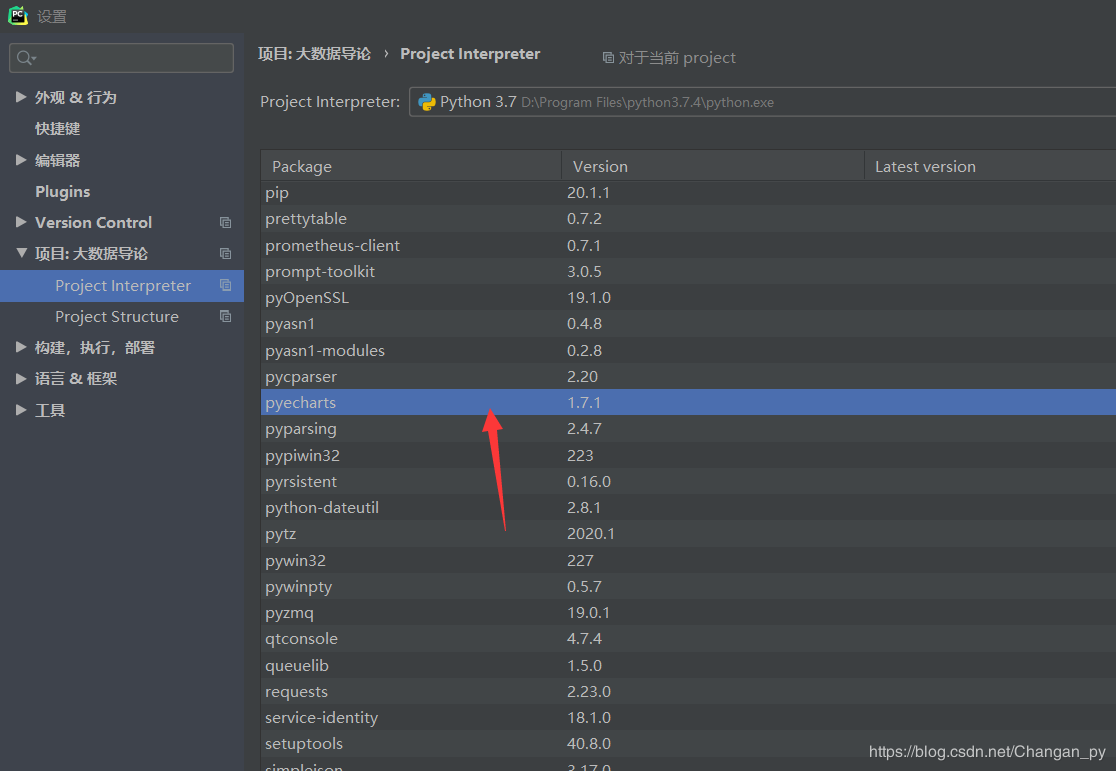Click version 1.7.1 of pyecharts
The width and height of the screenshot is (1116, 771).
point(584,403)
